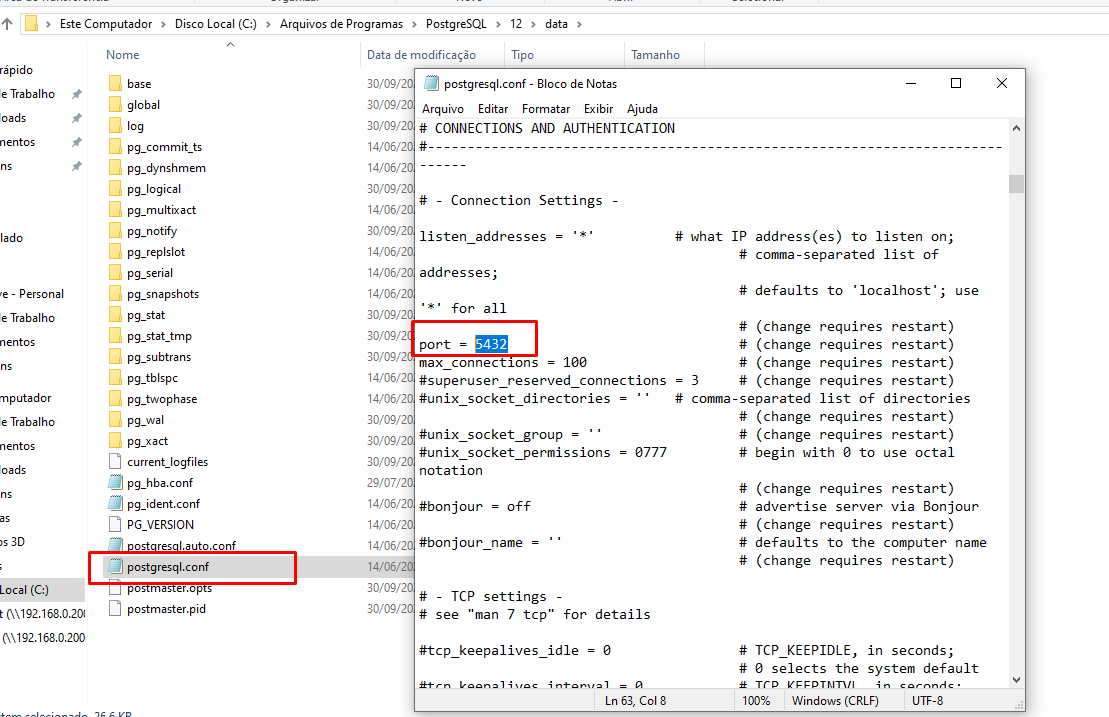Select the pg_hba.conf file icon

[115, 483]
